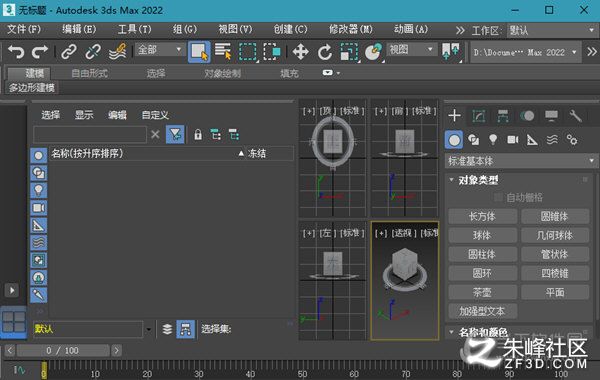The width and height of the screenshot is (600, 380).
Task: Toggle display geometry filter in scene explorer
Action: (x=39, y=155)
